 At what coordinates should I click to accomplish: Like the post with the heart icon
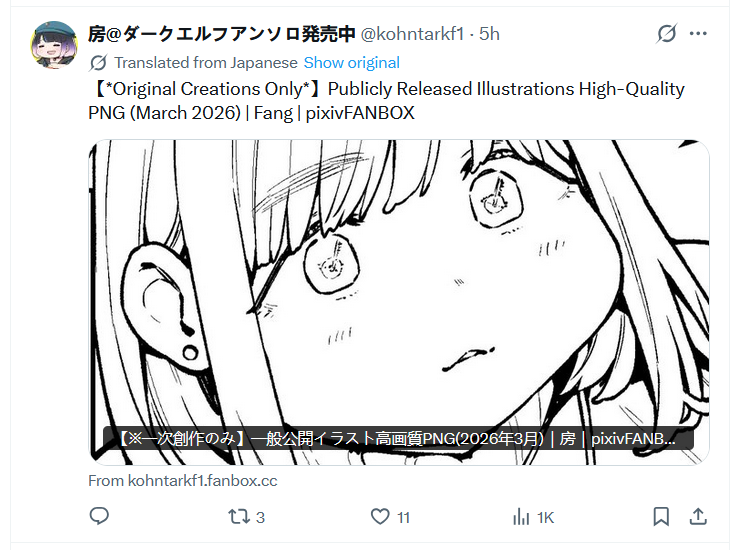click(380, 516)
